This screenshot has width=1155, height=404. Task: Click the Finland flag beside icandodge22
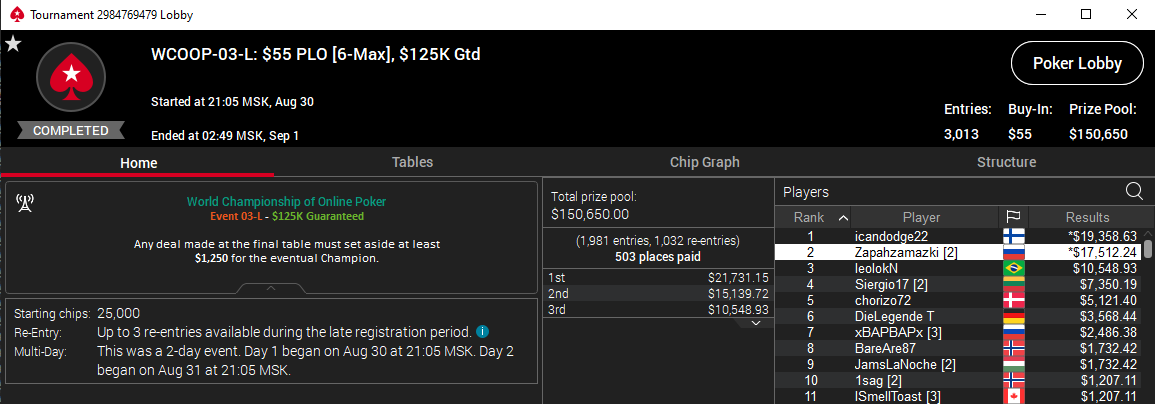1014,237
